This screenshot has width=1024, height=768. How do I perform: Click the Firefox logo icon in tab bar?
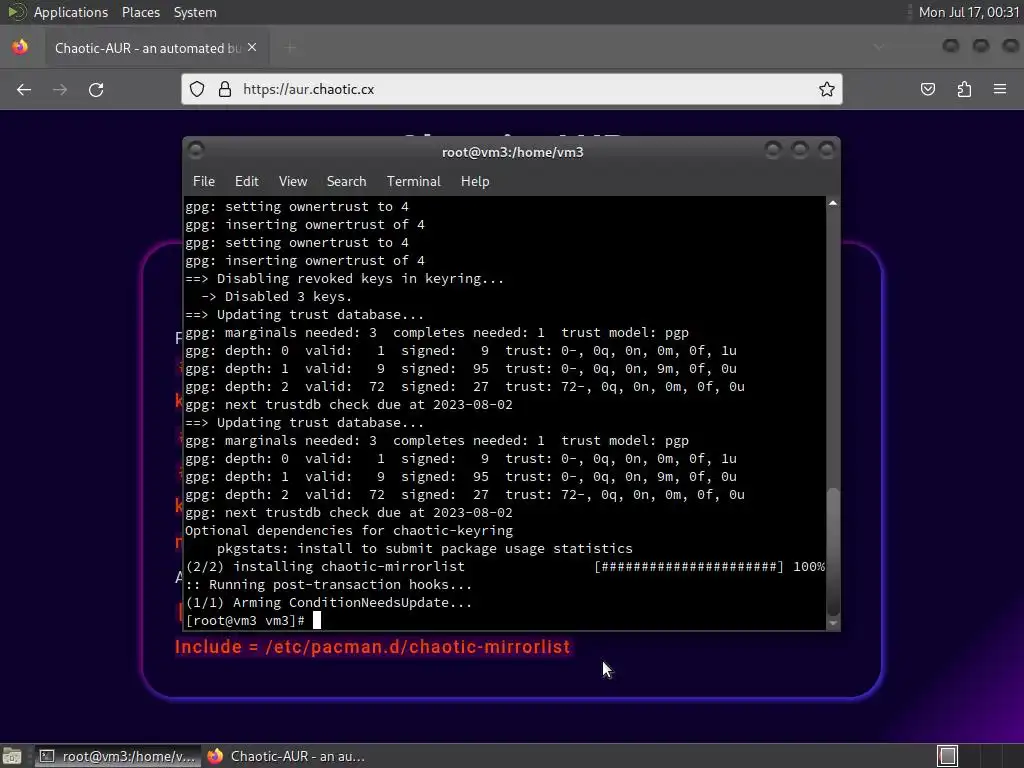(x=20, y=47)
